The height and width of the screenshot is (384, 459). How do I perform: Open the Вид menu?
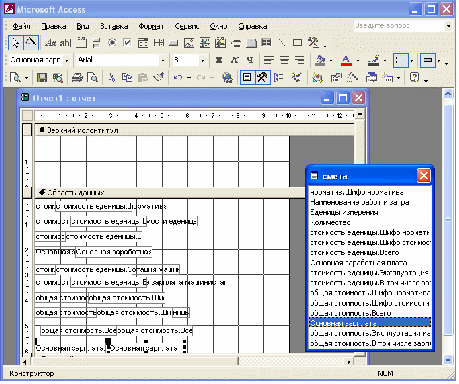click(x=83, y=26)
